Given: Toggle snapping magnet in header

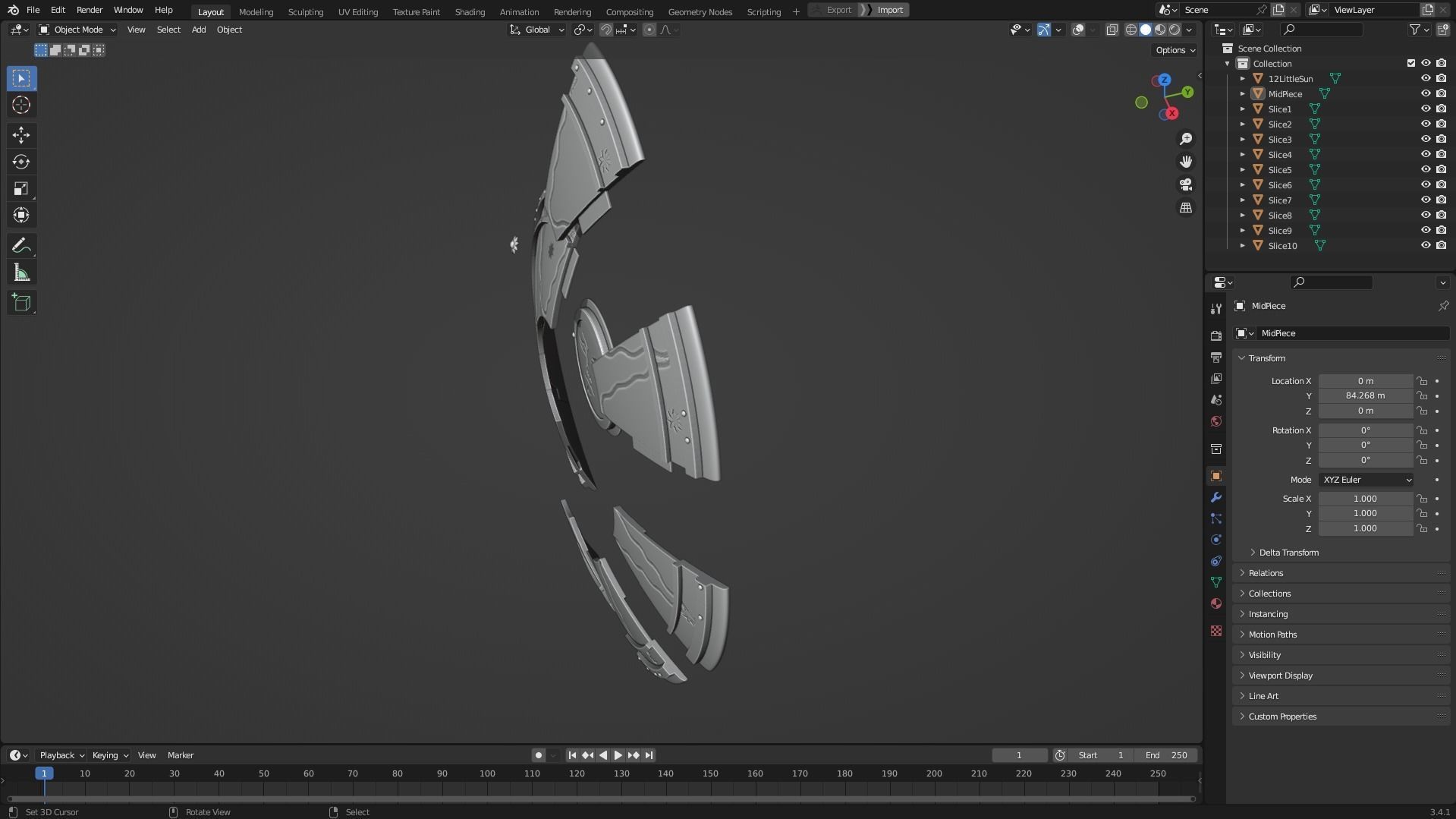Looking at the screenshot, I should [x=605, y=30].
